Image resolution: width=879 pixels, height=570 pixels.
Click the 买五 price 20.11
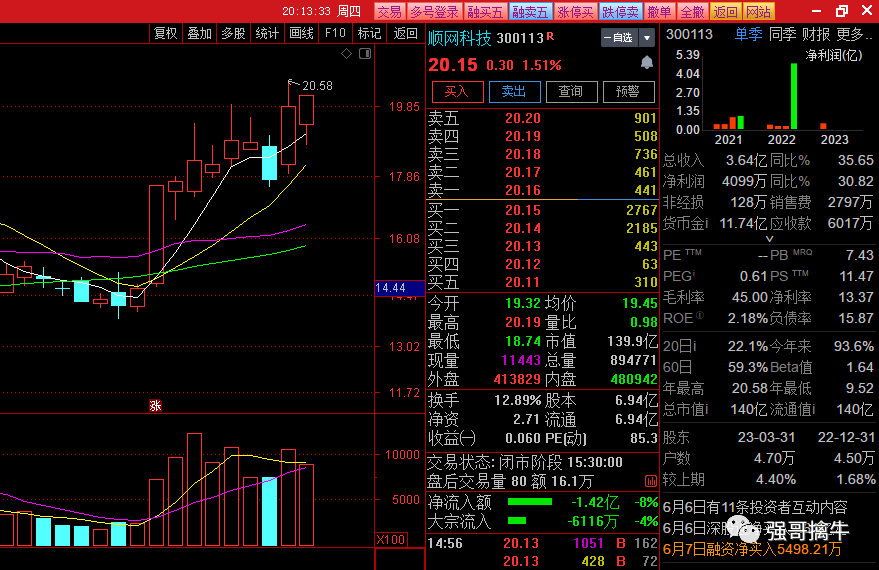click(523, 282)
